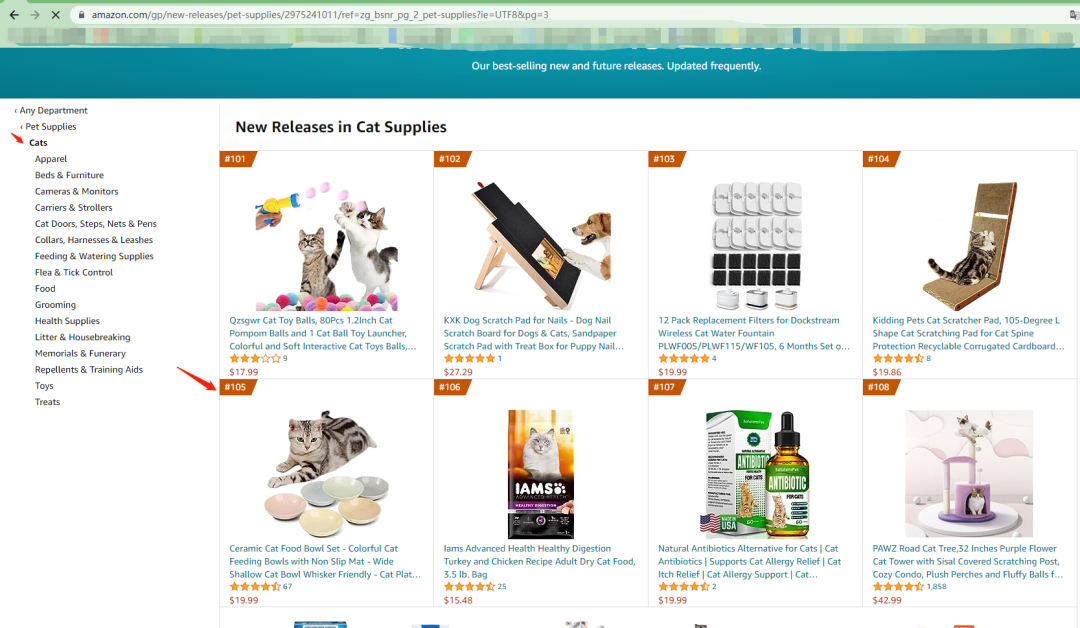
Task: Stop page loading with X button
Action: pyautogui.click(x=56, y=14)
